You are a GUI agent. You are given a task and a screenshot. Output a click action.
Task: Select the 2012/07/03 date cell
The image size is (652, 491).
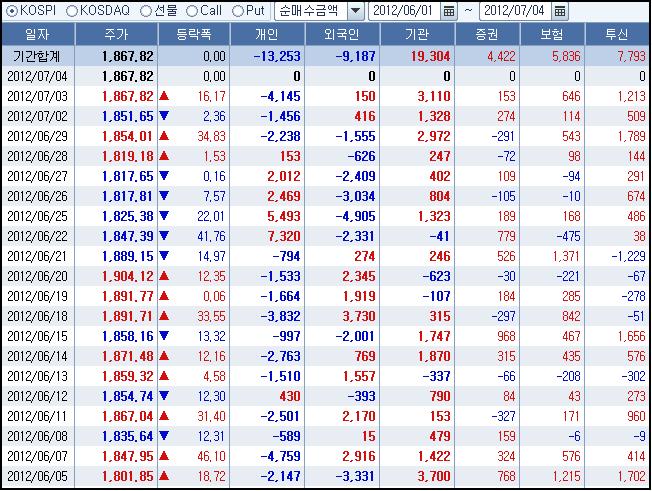[37, 96]
